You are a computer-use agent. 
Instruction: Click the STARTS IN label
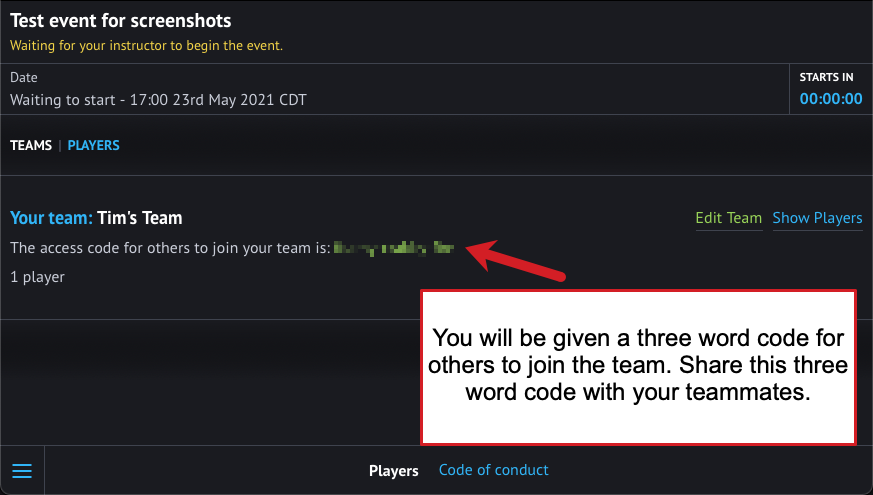pos(826,77)
